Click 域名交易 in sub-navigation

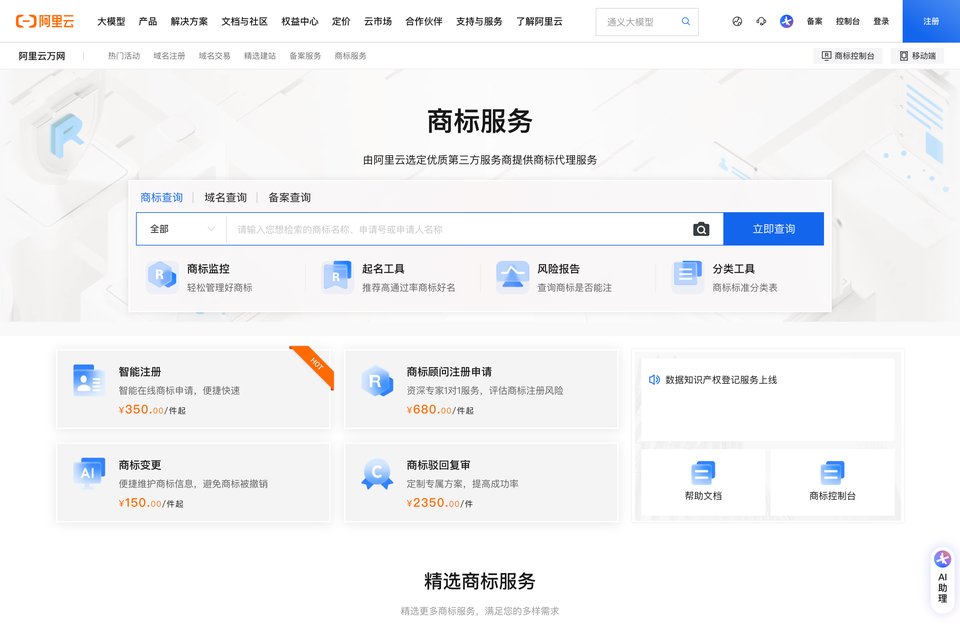pyautogui.click(x=214, y=56)
